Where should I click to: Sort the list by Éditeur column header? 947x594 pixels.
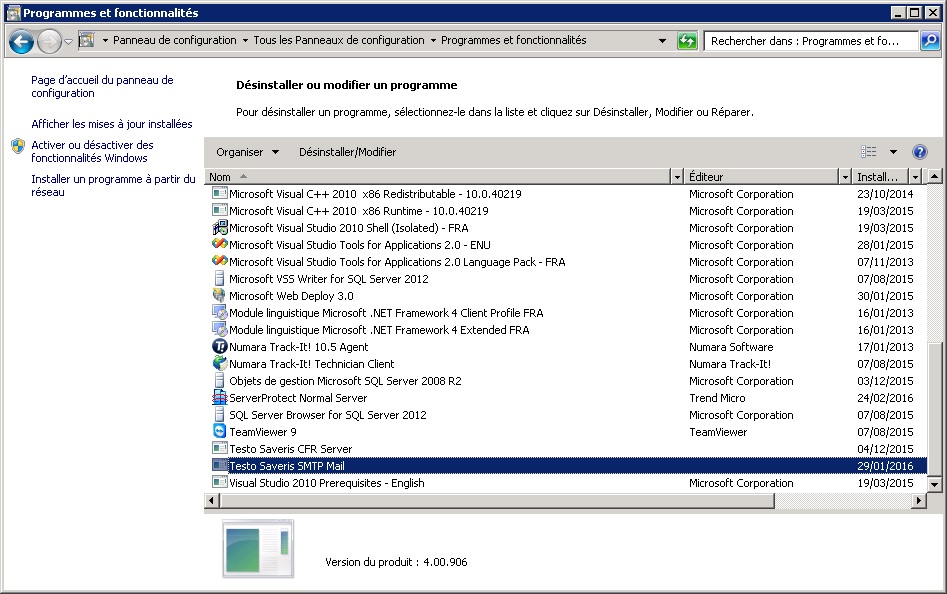[762, 177]
